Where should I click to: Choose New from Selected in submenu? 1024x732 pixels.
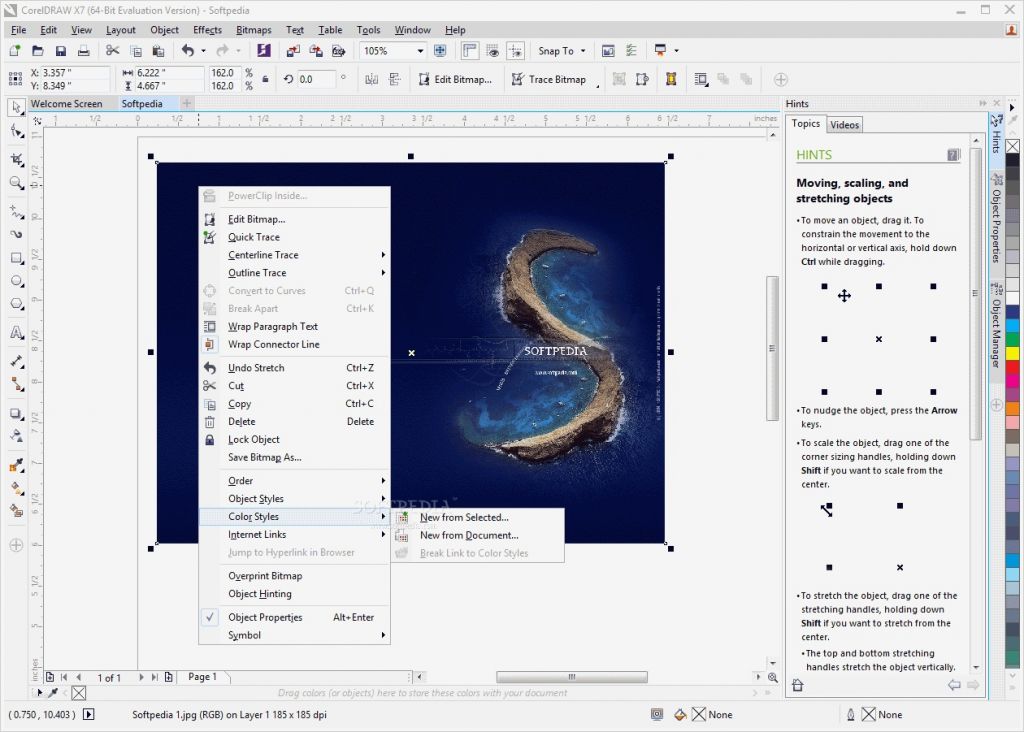(464, 518)
